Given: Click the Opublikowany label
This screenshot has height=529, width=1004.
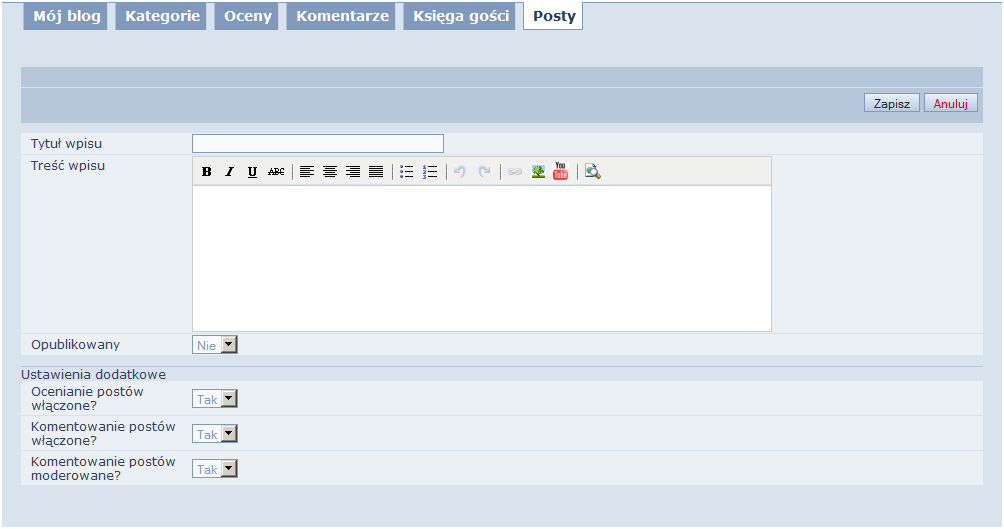Looking at the screenshot, I should tap(76, 345).
